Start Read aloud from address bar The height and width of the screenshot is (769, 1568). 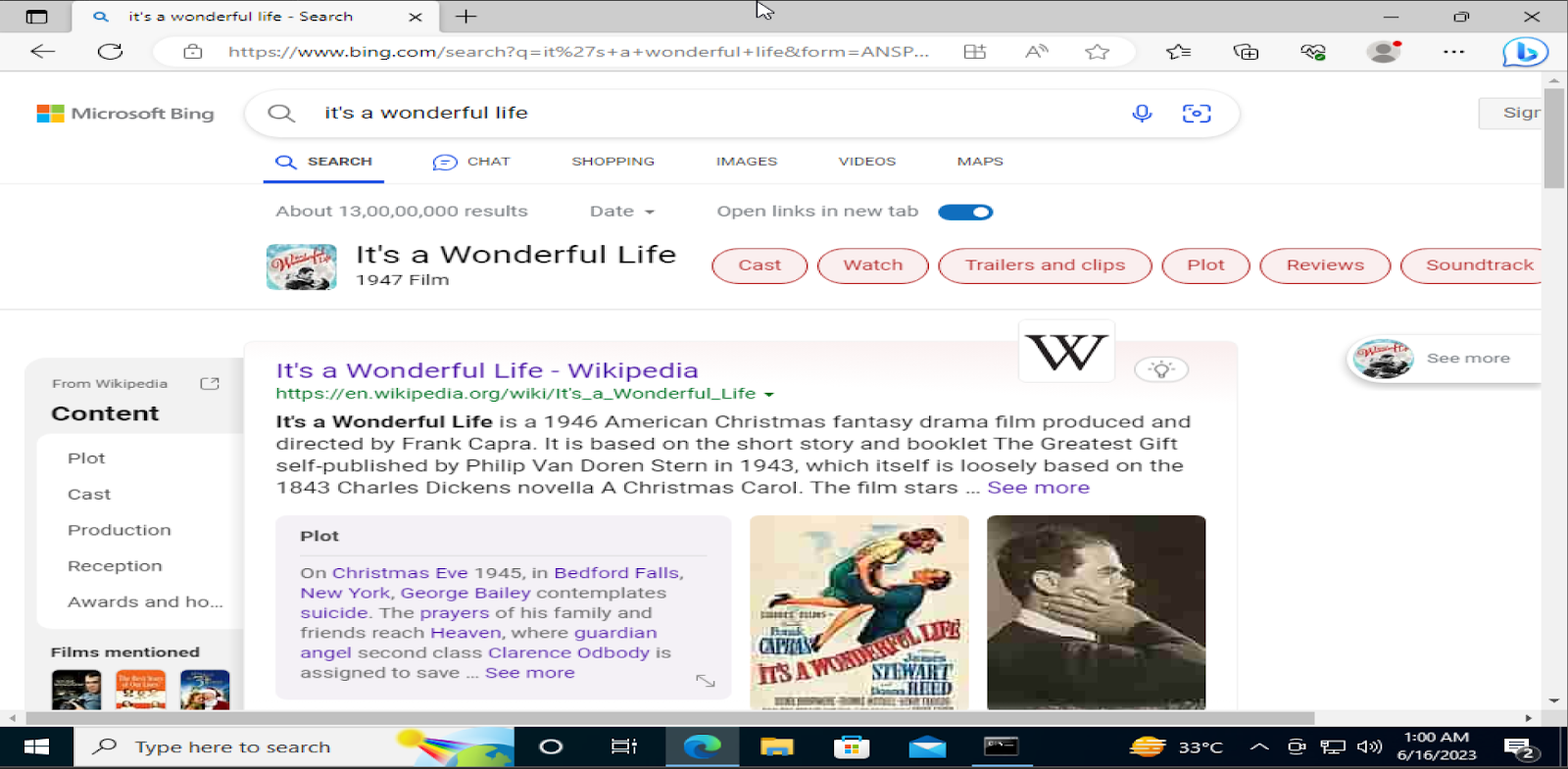1036,52
